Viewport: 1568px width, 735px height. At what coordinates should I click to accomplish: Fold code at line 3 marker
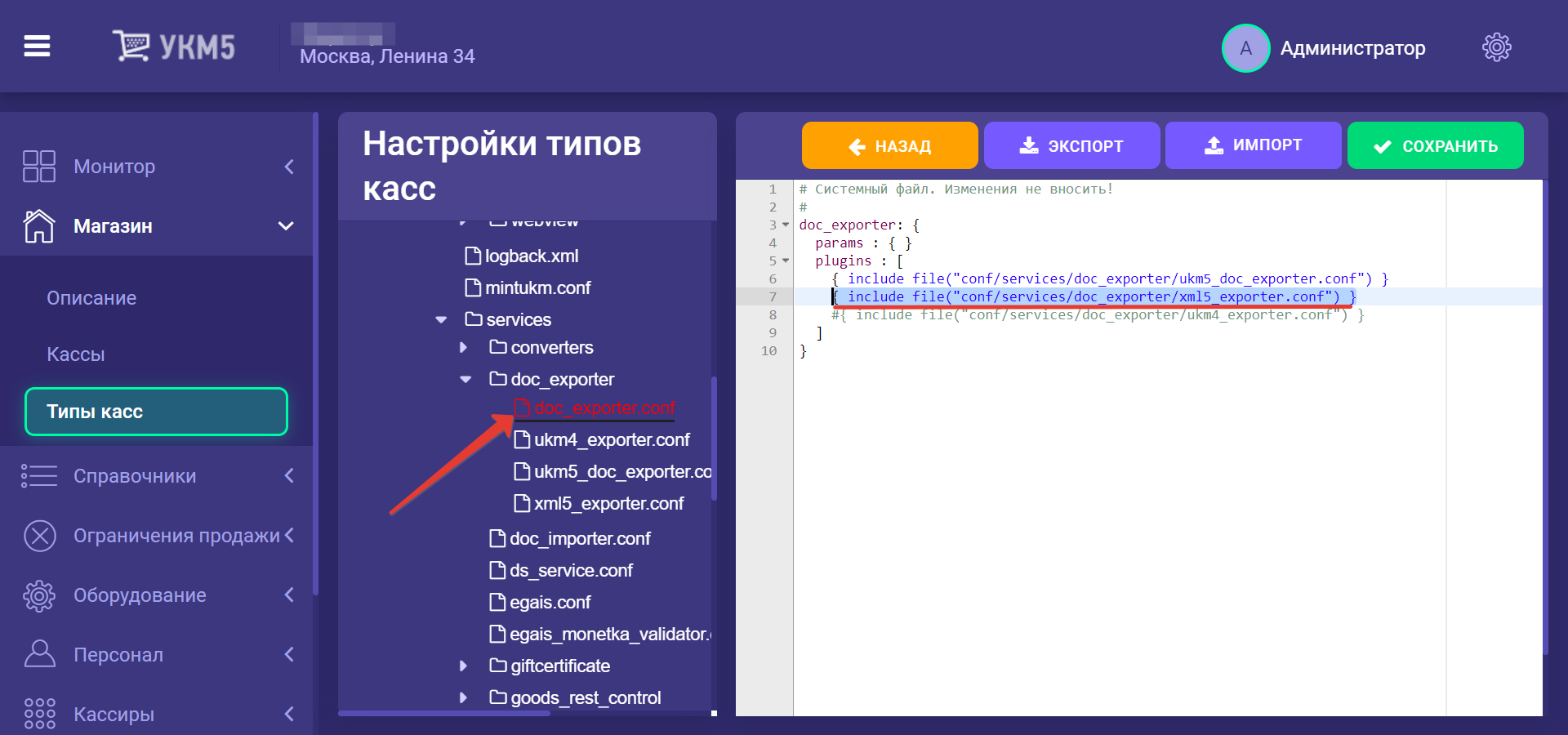pos(786,225)
